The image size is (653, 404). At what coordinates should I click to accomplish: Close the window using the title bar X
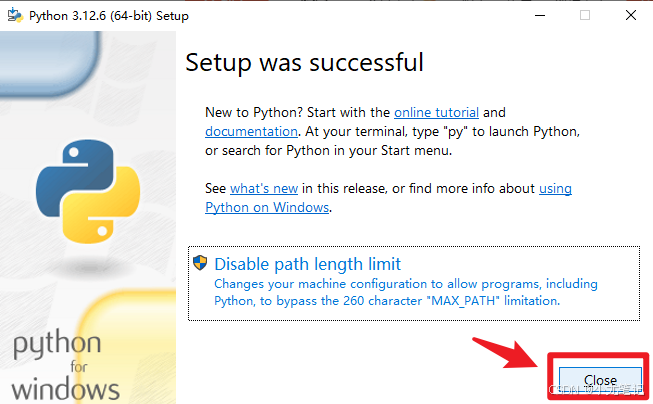[631, 15]
